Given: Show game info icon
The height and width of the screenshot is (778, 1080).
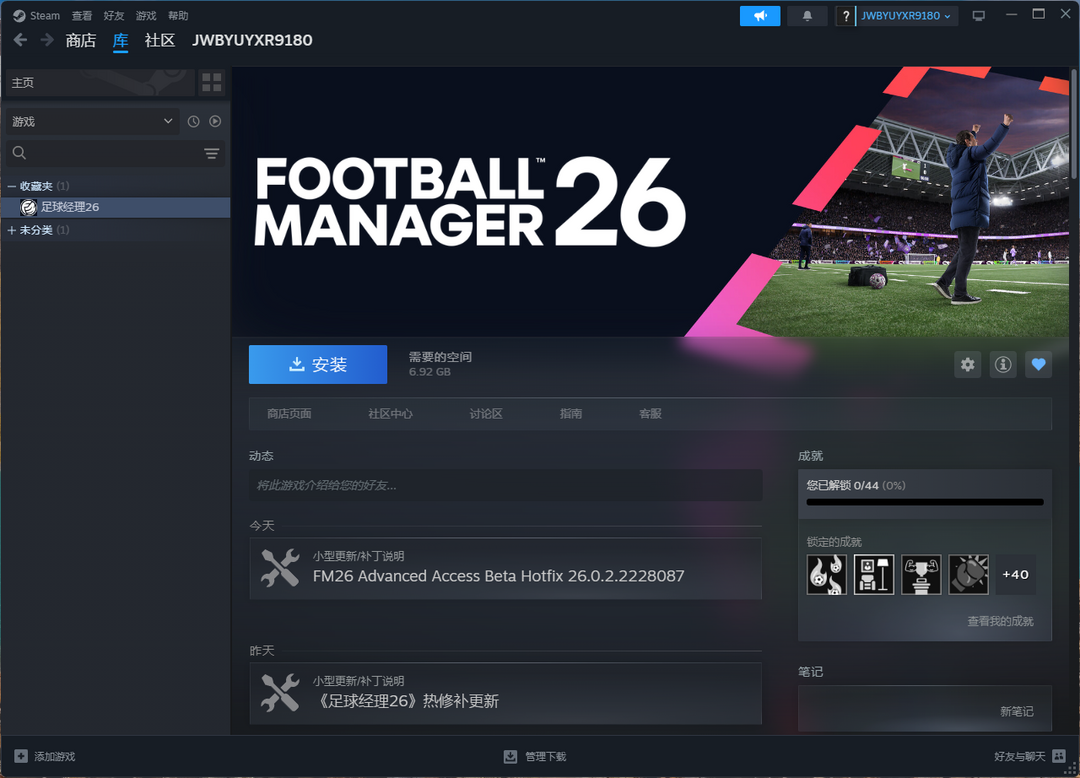Looking at the screenshot, I should coord(1003,365).
